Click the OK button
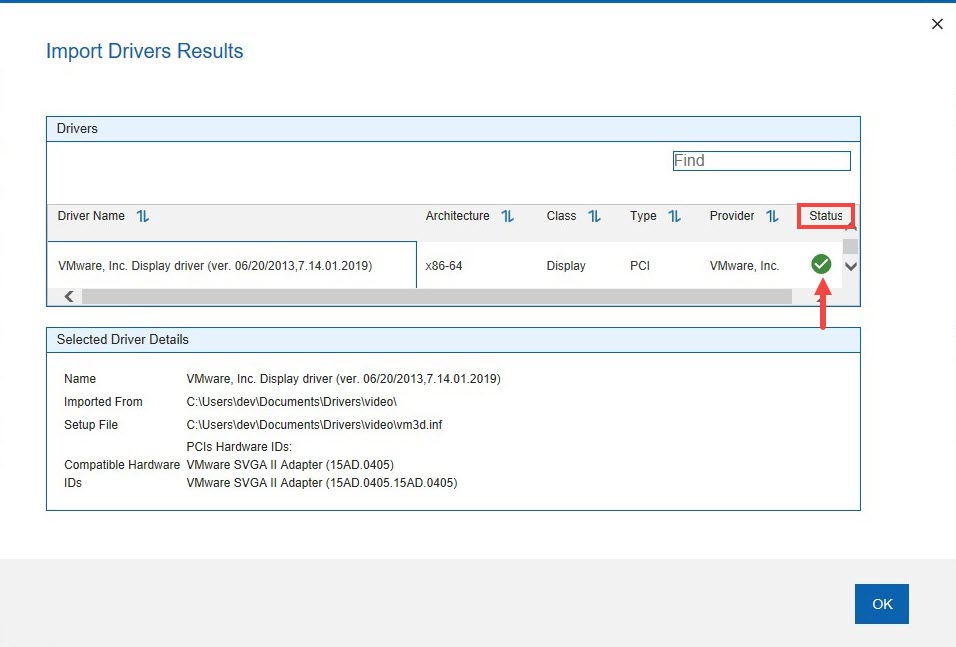The width and height of the screenshot is (956, 647). point(882,604)
